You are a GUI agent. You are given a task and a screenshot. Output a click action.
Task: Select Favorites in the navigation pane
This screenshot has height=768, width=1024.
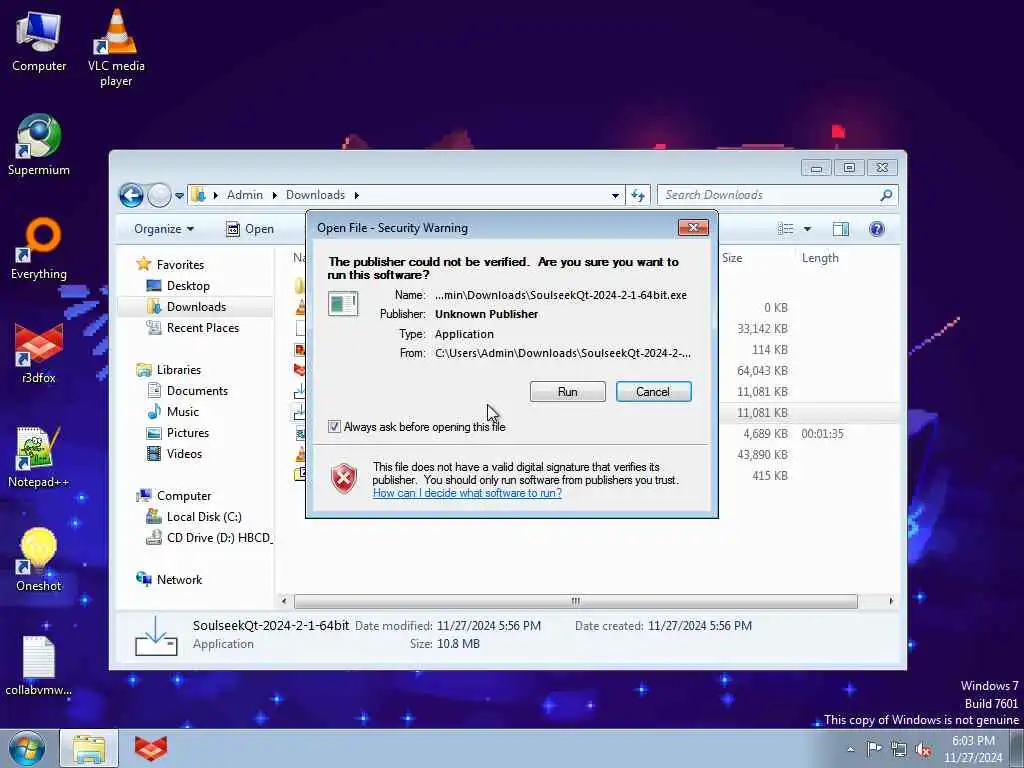180,264
